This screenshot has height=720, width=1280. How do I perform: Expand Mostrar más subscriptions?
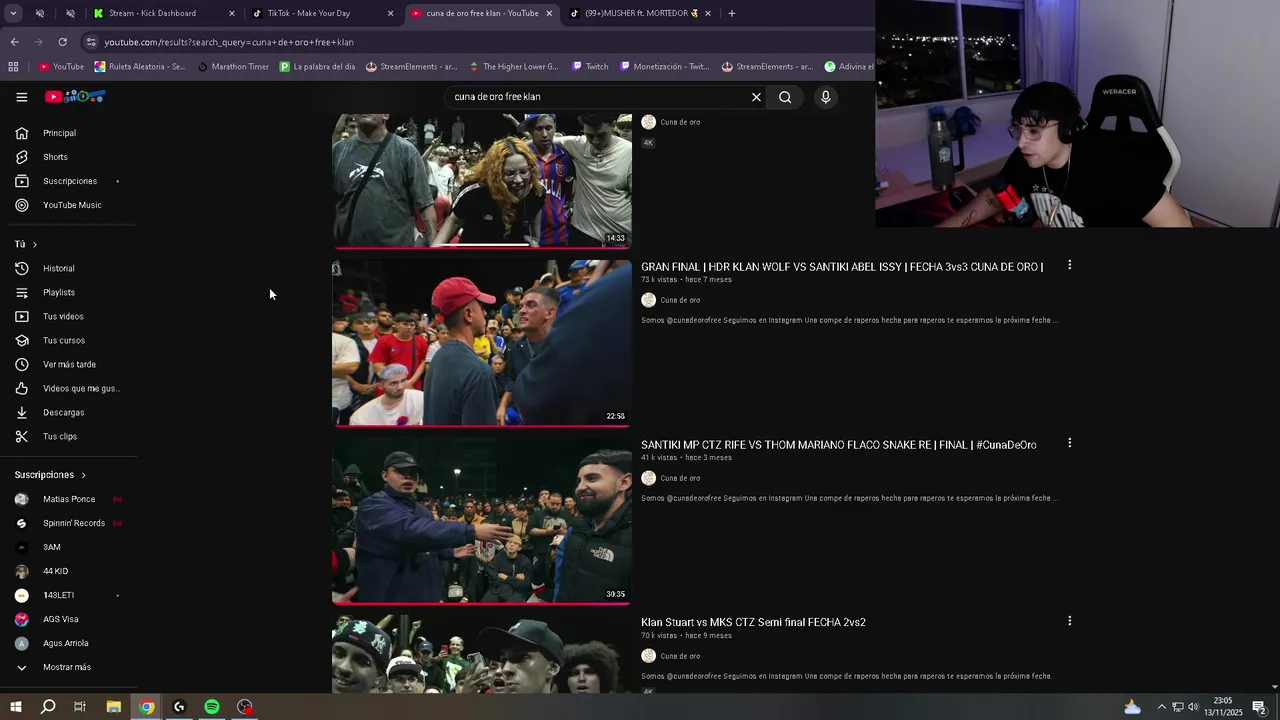(69, 667)
